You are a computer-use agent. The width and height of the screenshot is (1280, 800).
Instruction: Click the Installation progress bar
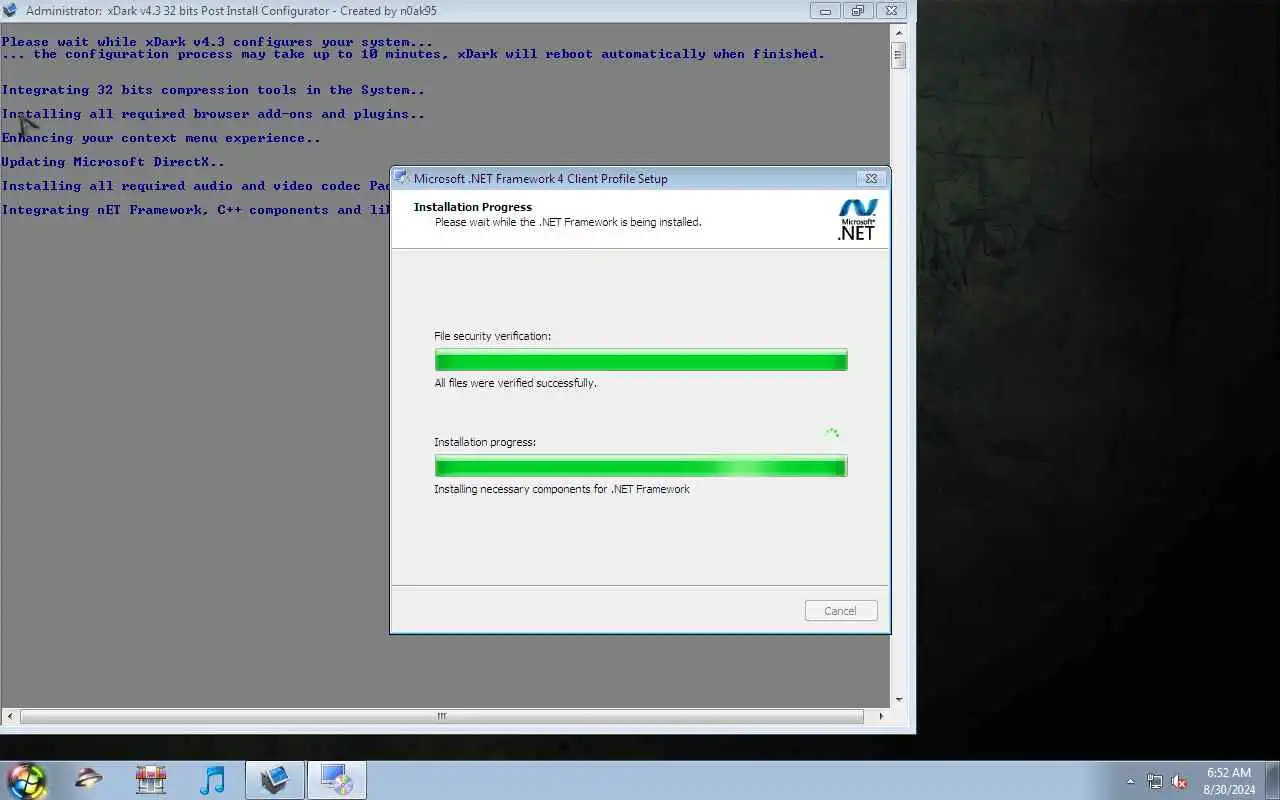click(x=641, y=466)
